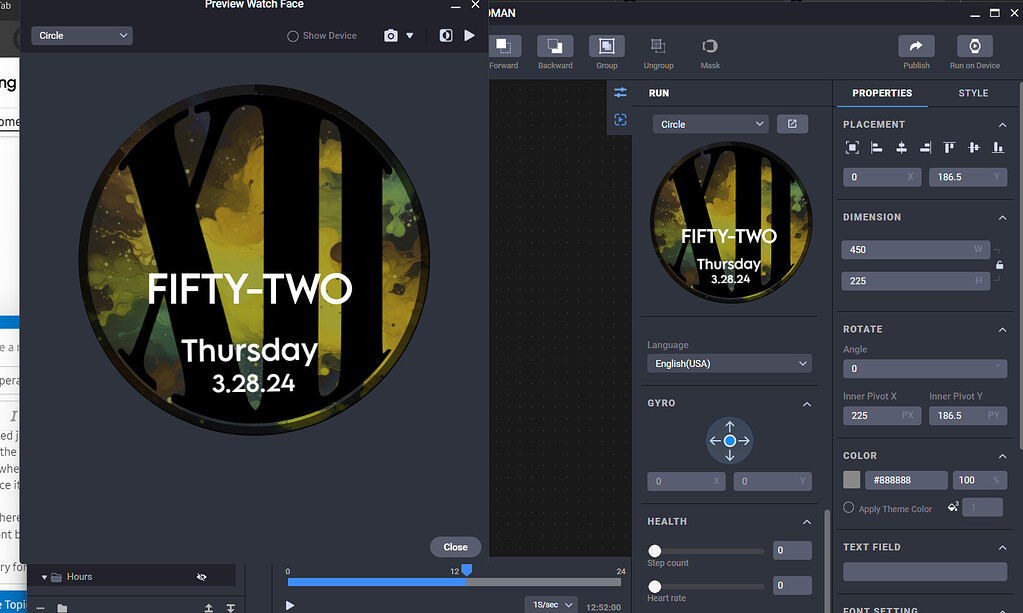This screenshot has width=1023, height=613.
Task: Click the align to top edge icon
Action: point(949,147)
